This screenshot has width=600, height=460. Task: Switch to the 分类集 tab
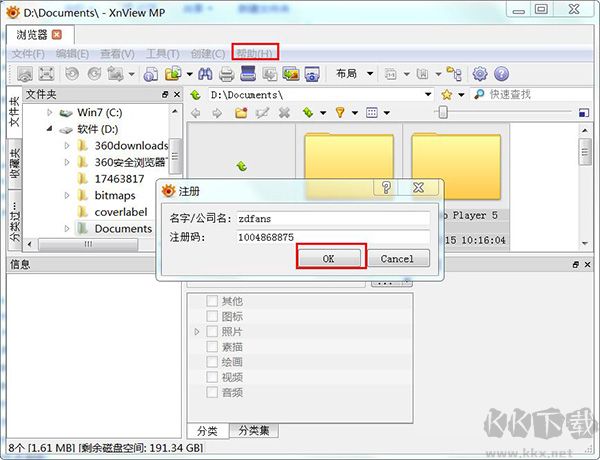tap(254, 431)
